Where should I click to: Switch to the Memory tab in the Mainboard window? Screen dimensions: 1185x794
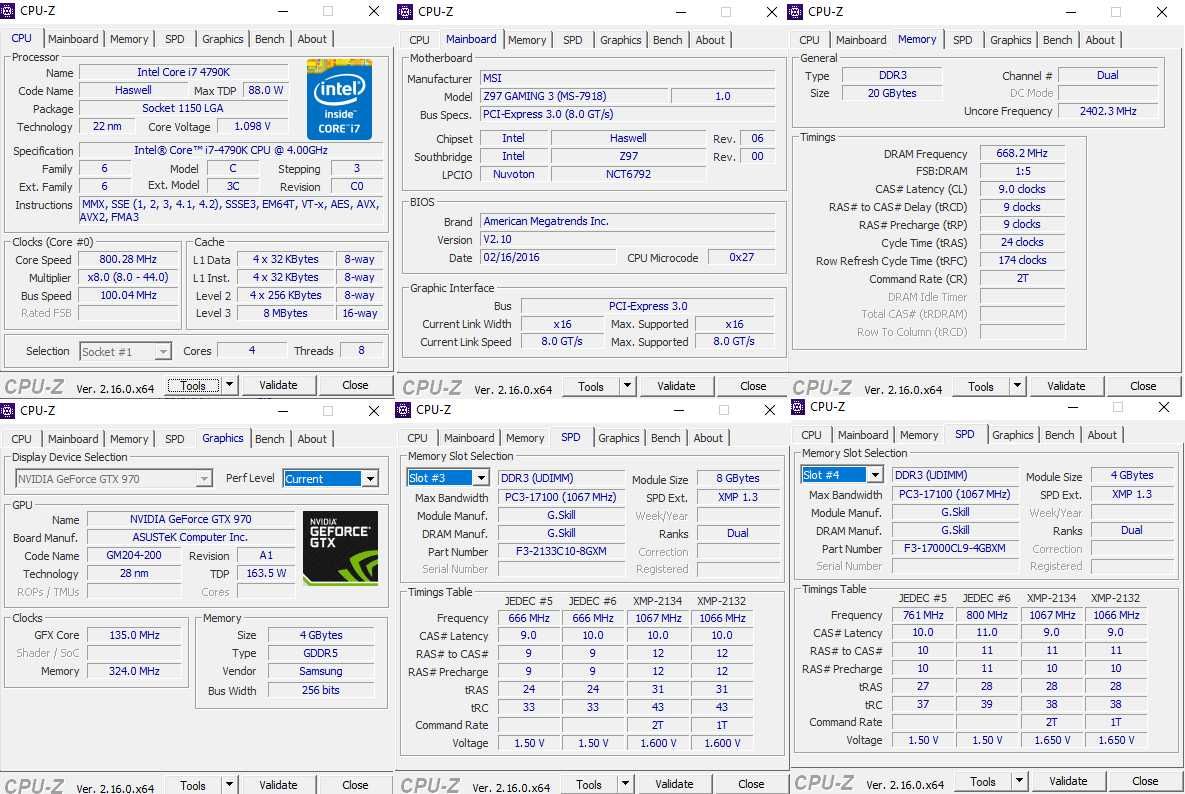click(527, 40)
